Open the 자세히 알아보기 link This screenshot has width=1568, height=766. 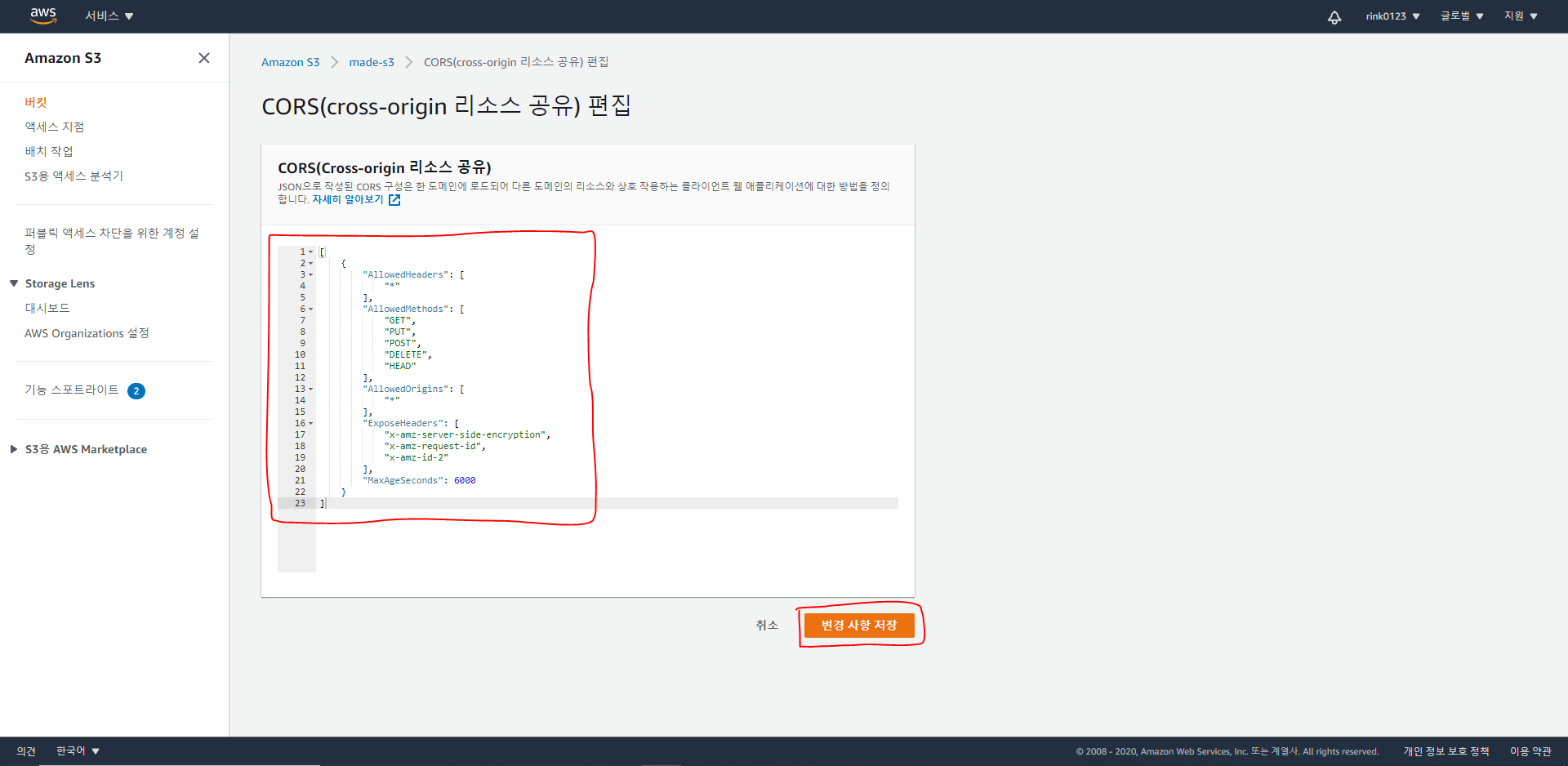[x=348, y=200]
